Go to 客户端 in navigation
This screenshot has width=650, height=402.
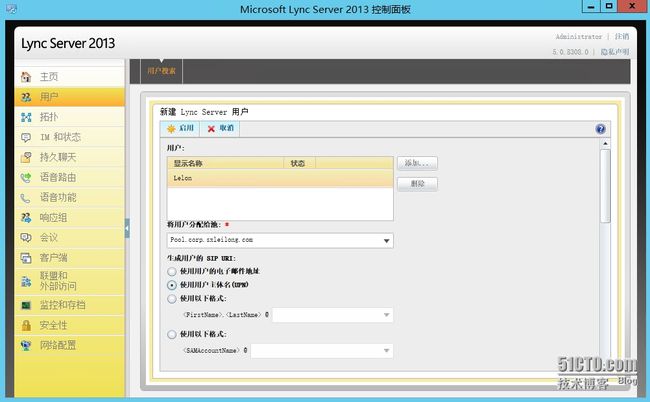click(x=53, y=258)
